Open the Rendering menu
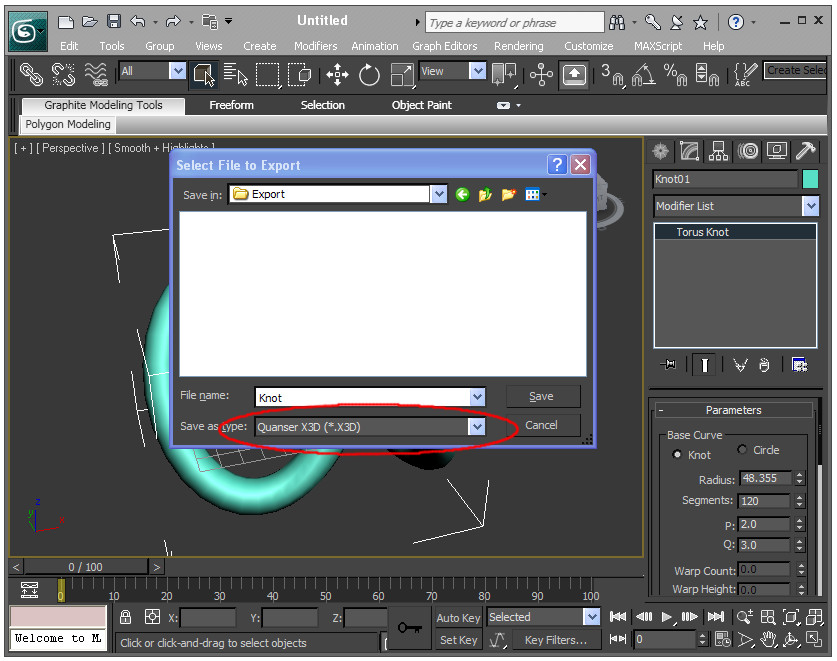 coord(518,45)
